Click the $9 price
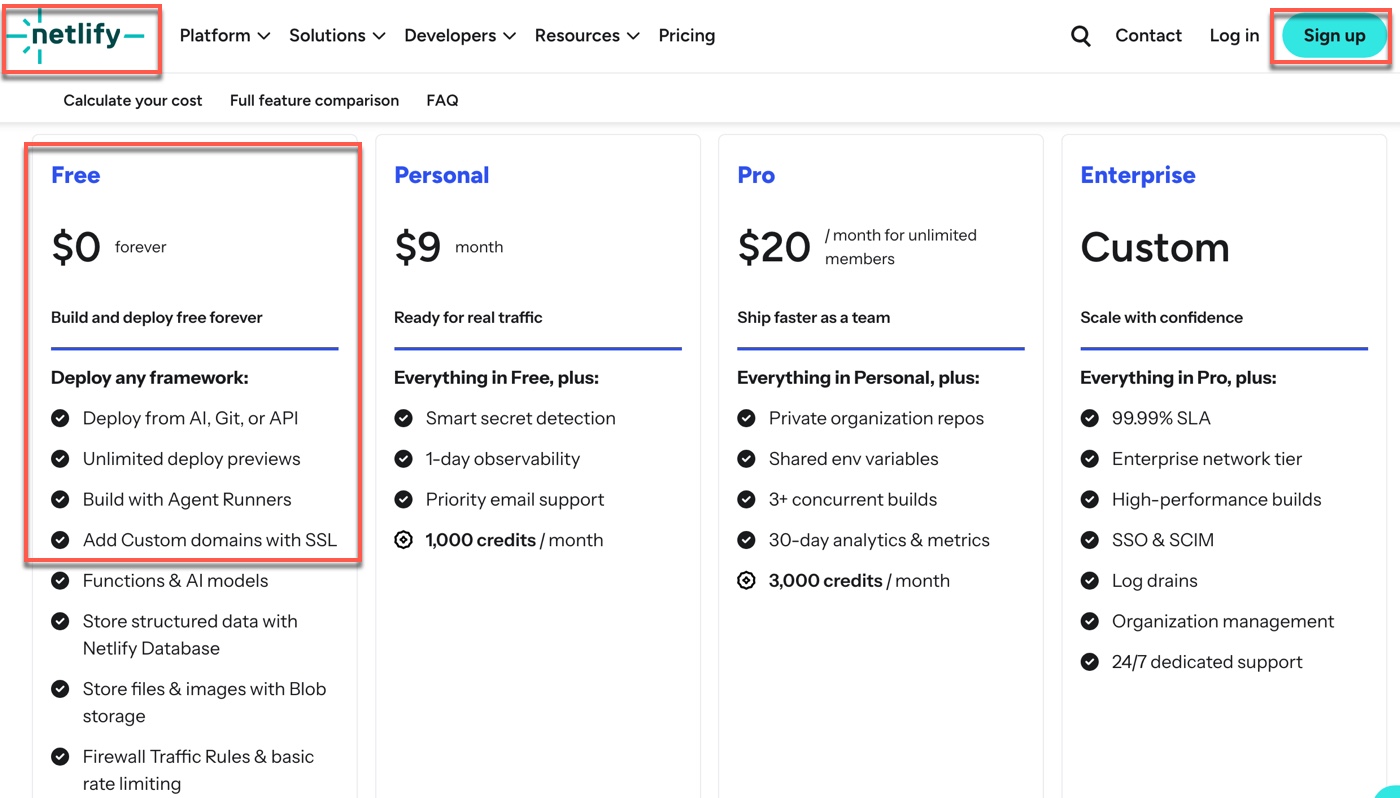 (418, 247)
